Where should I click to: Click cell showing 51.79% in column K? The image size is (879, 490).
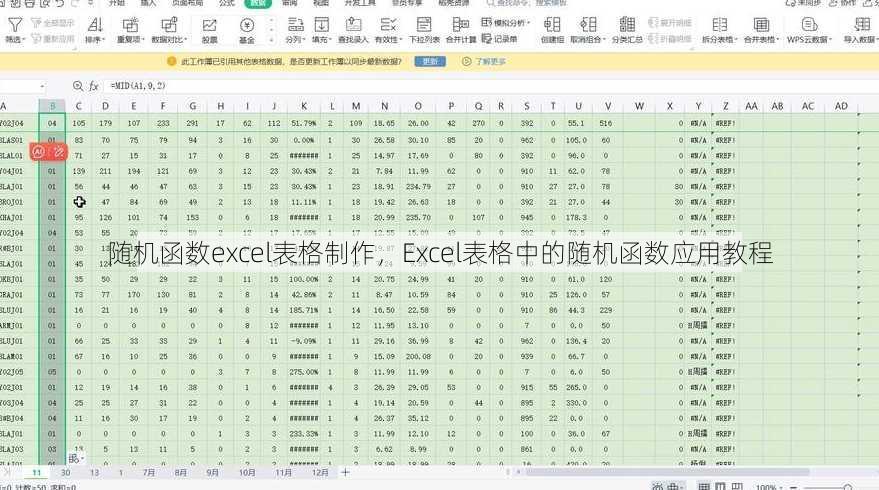303,123
